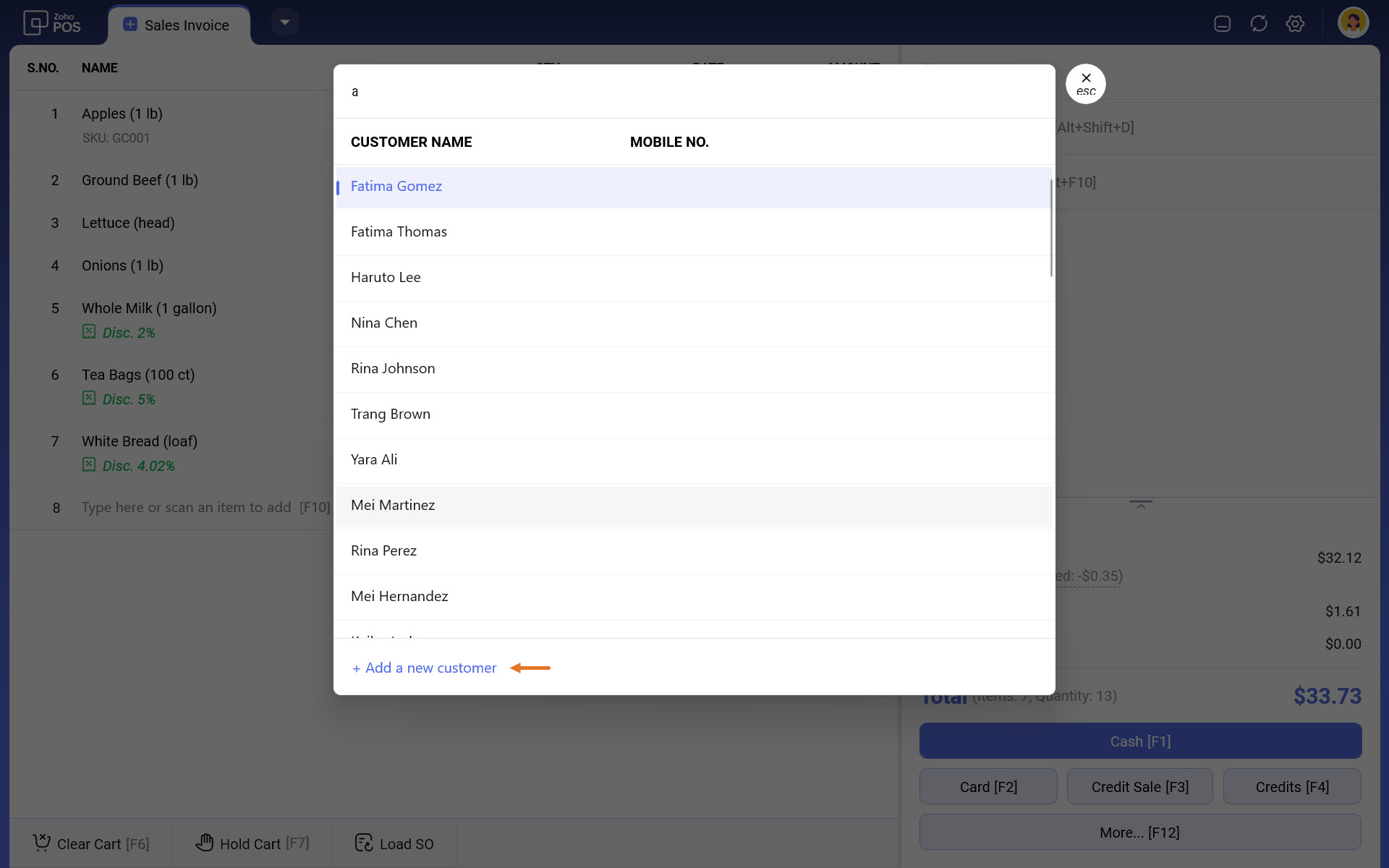The width and height of the screenshot is (1389, 868).
Task: Close the customer search with esc button
Action: 1085,84
